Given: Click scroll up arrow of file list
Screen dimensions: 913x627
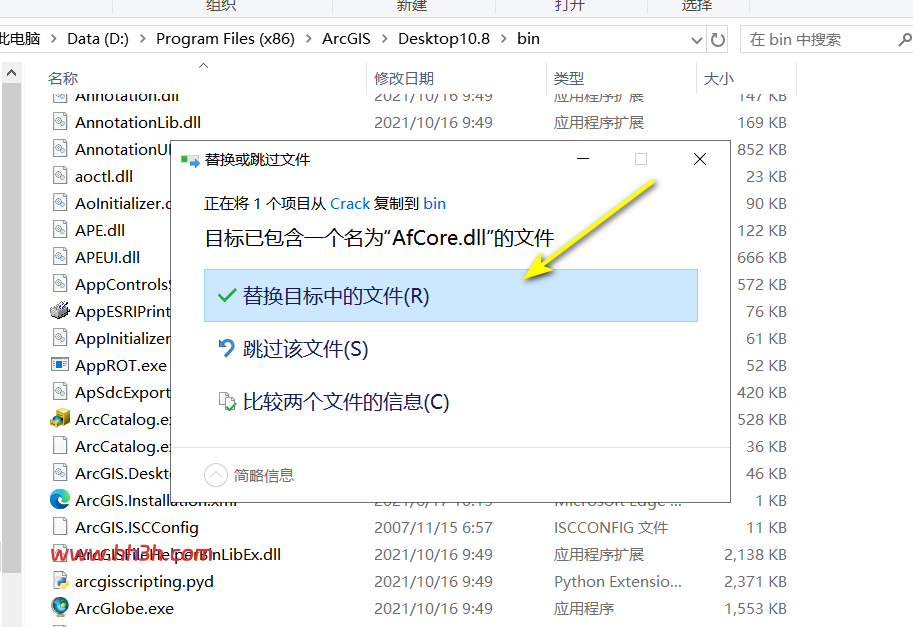Looking at the screenshot, I should (11, 73).
